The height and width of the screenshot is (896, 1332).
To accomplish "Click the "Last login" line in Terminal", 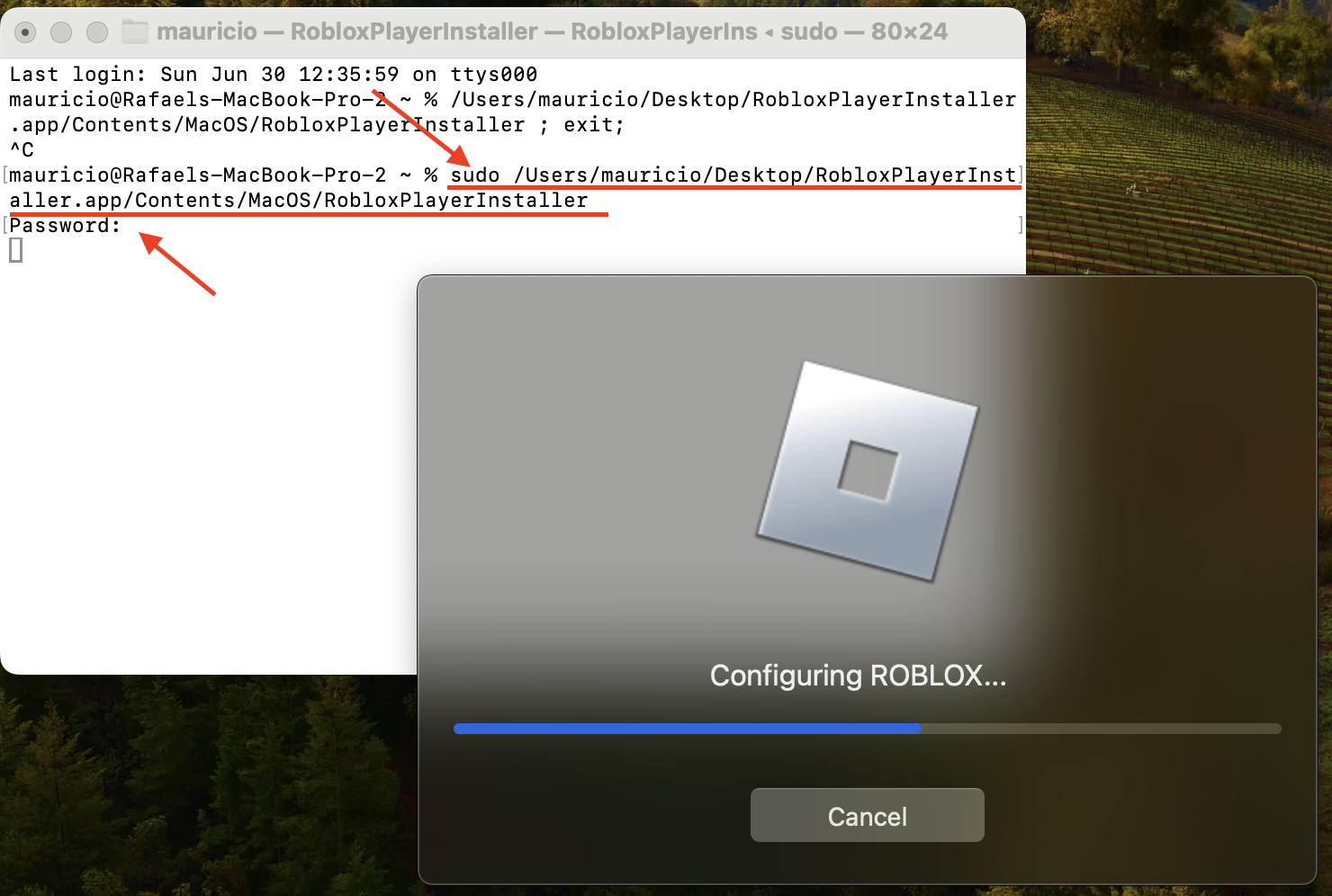I will click(x=274, y=74).
